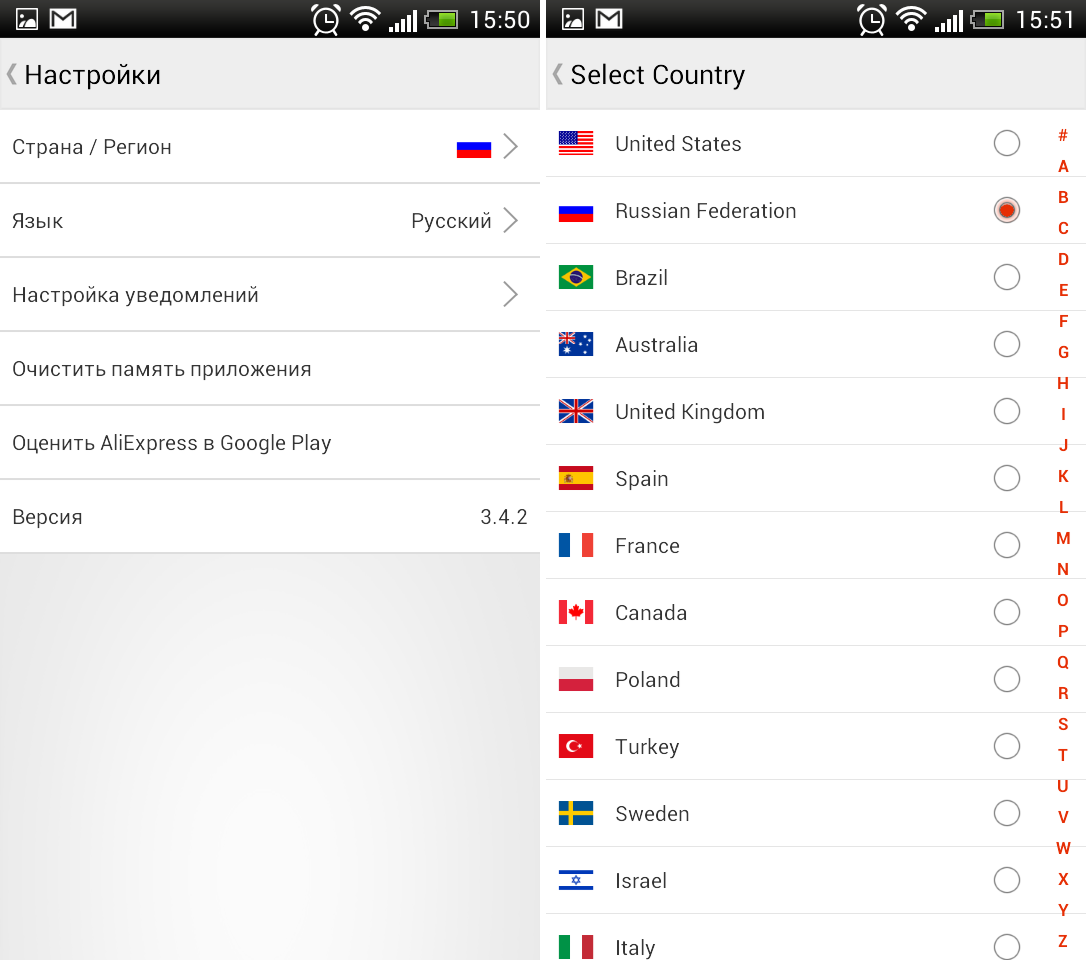Open the Страна / Регион chevron
The height and width of the screenshot is (960, 1086).
coord(510,146)
